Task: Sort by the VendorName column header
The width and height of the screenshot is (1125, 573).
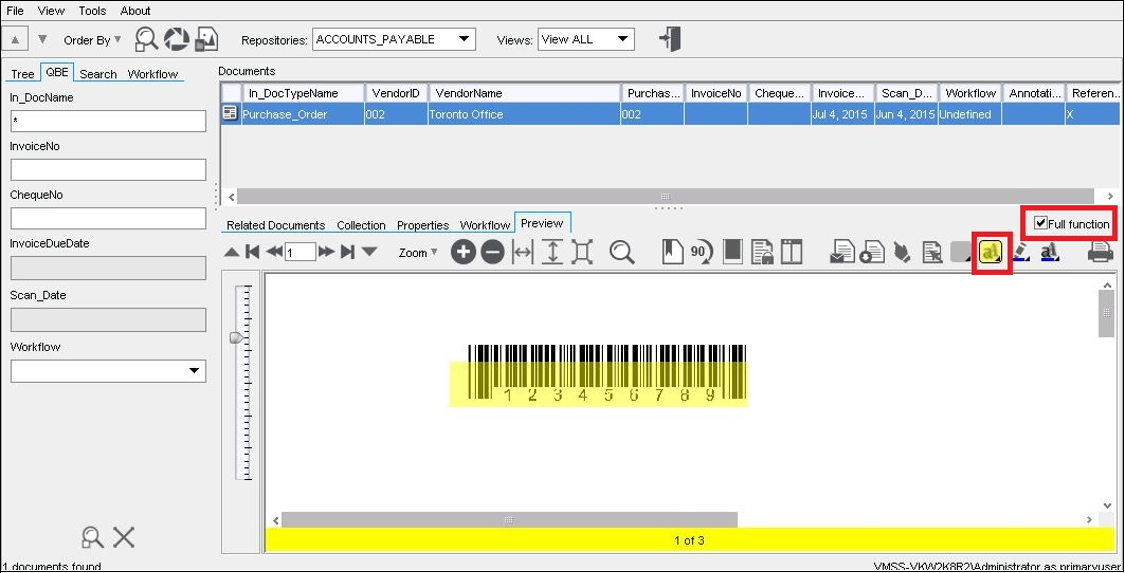Action: click(x=524, y=93)
